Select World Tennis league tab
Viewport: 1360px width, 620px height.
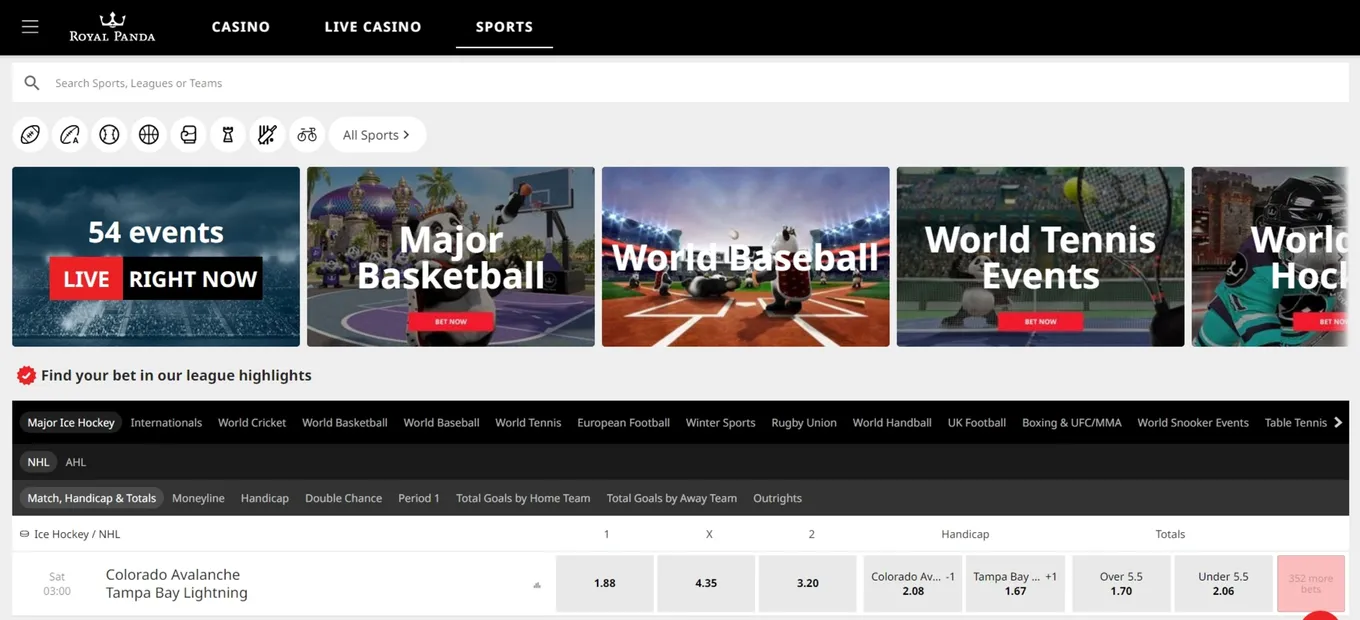pos(528,422)
